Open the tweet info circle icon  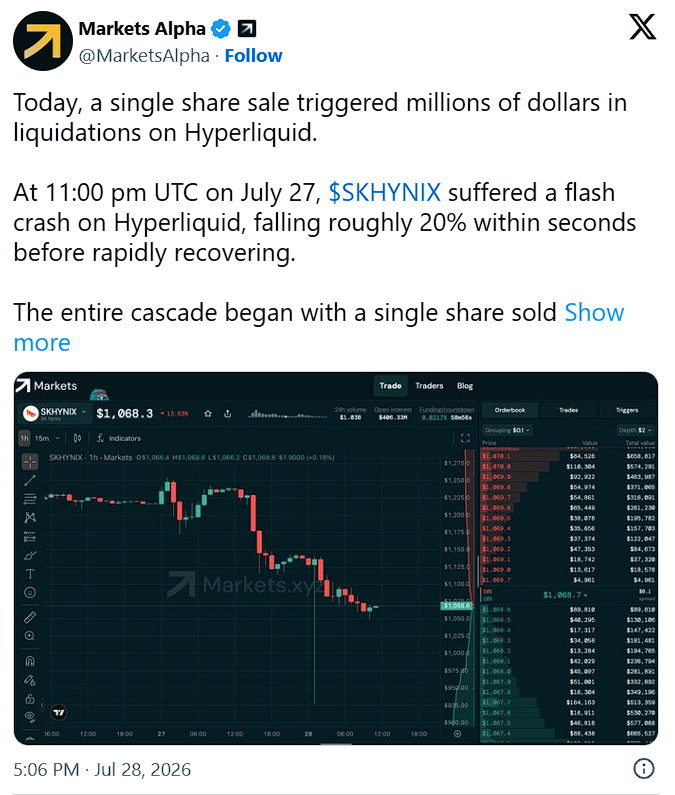pyautogui.click(x=644, y=768)
